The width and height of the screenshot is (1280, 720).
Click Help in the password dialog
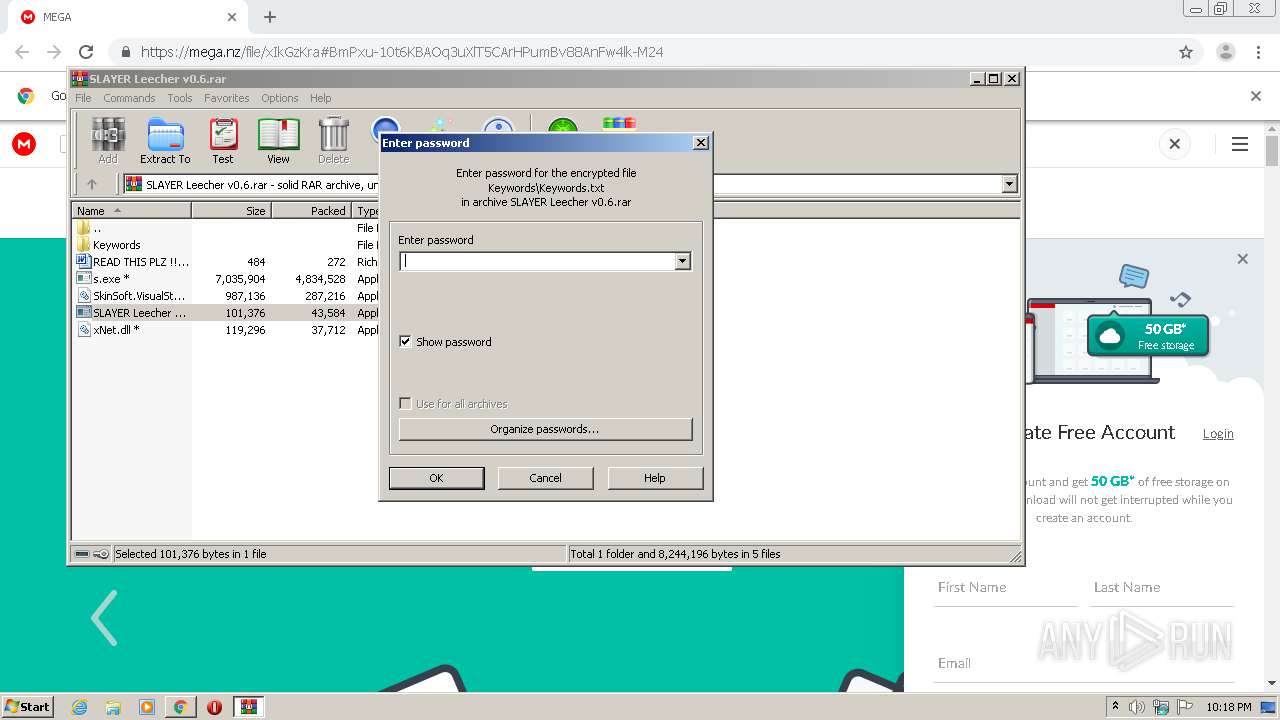[655, 478]
